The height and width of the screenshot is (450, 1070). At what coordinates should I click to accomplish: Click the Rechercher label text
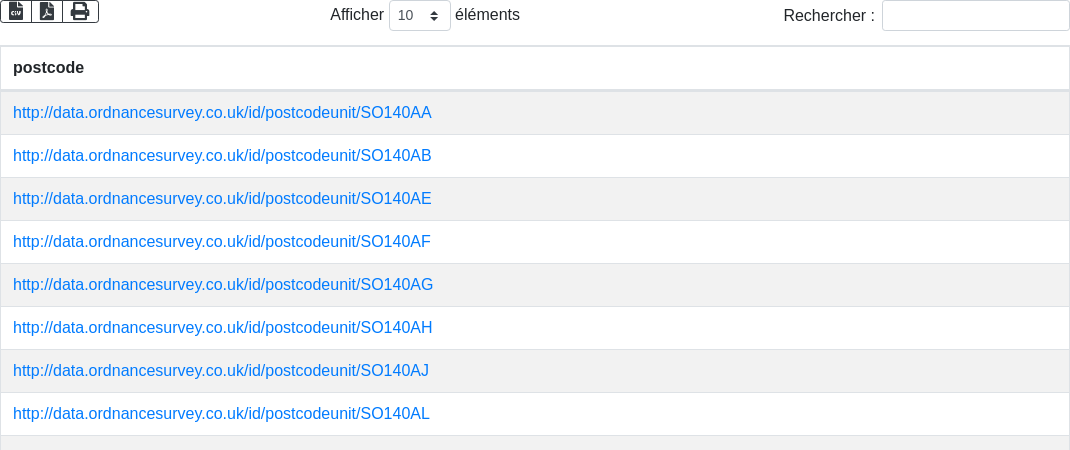pyautogui.click(x=829, y=16)
